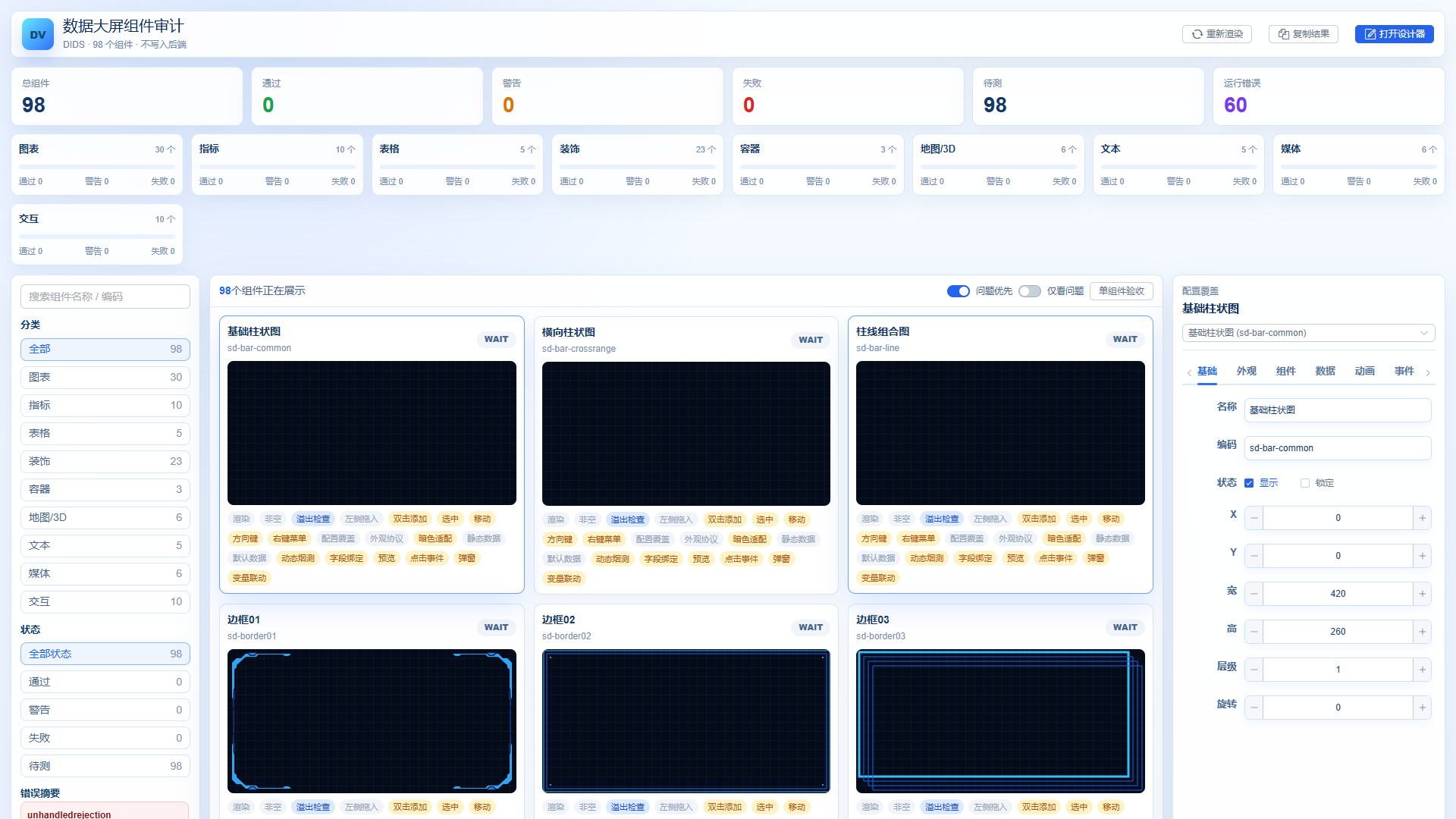Focus the 搜索组件名称 search field

coord(105,297)
